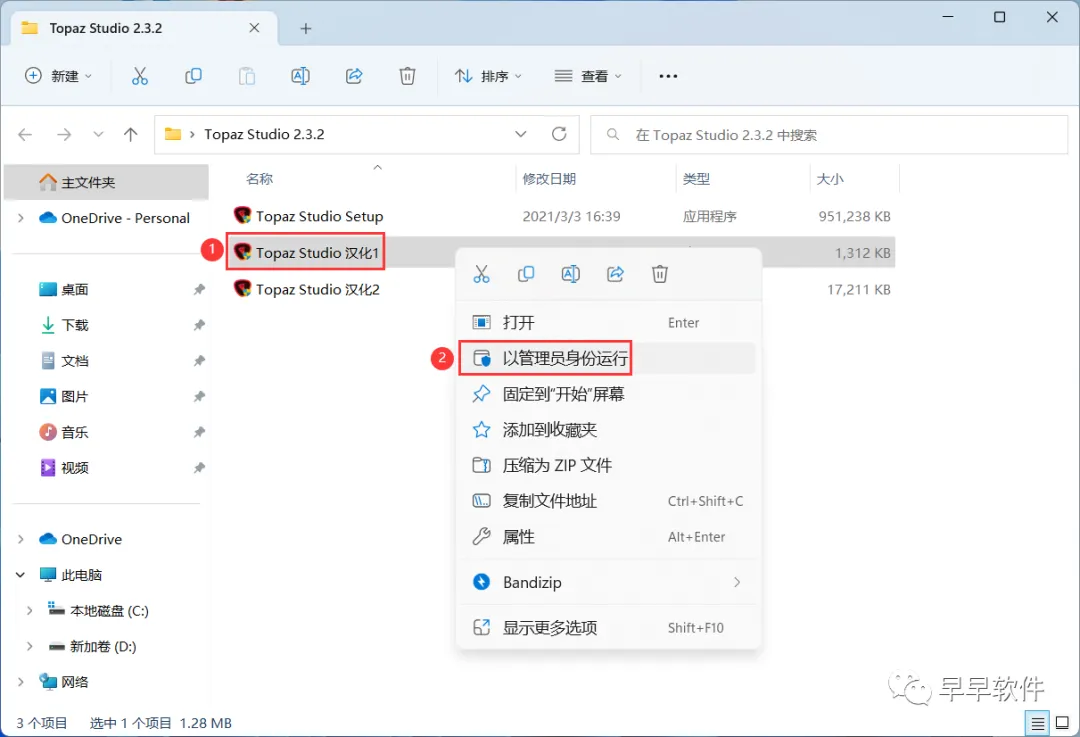The width and height of the screenshot is (1080, 737).
Task: Click the Cut icon in the top toolbar
Action: [x=140, y=76]
